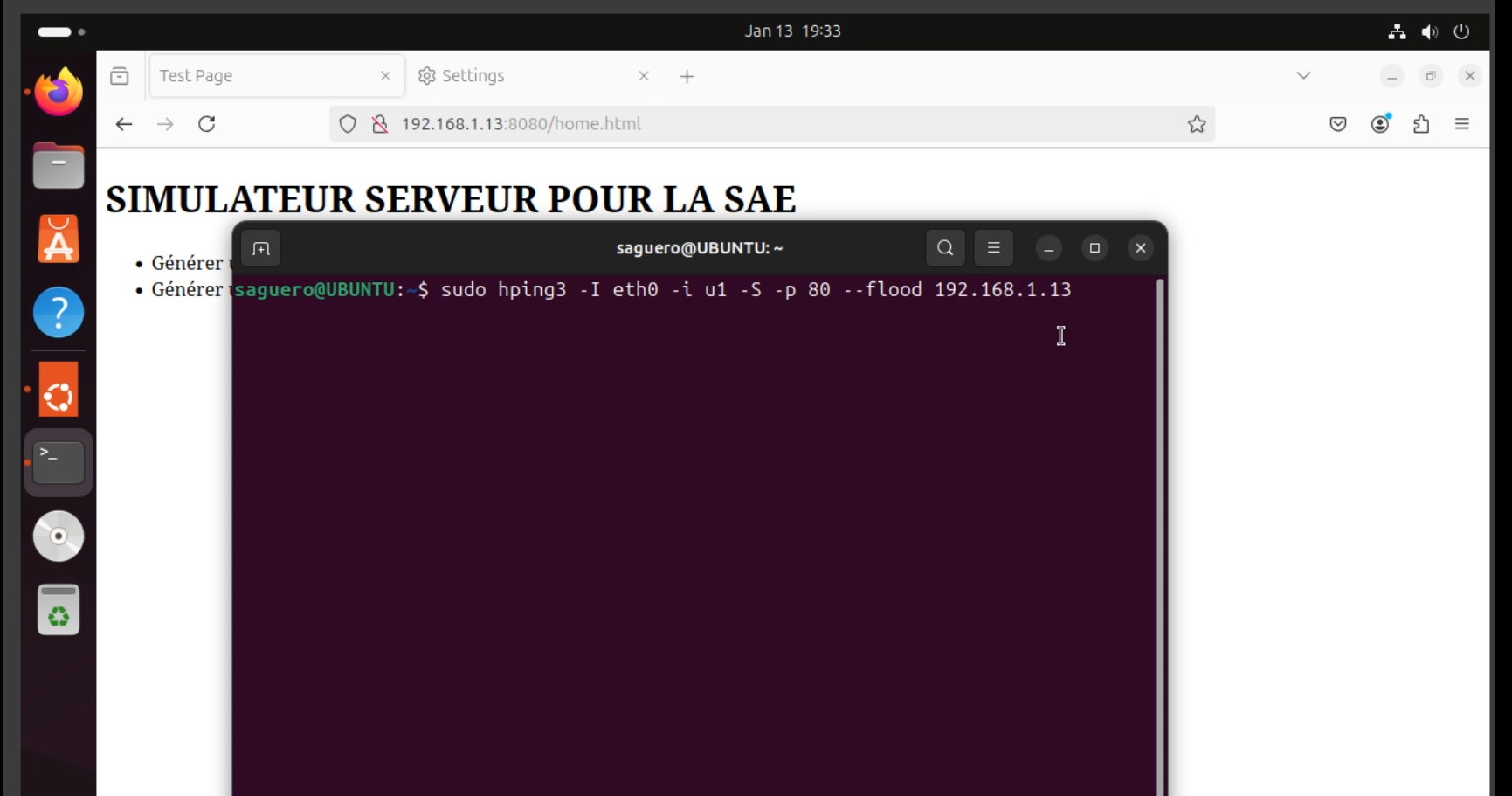
Task: Open the terminal hamburger menu
Action: [x=993, y=248]
